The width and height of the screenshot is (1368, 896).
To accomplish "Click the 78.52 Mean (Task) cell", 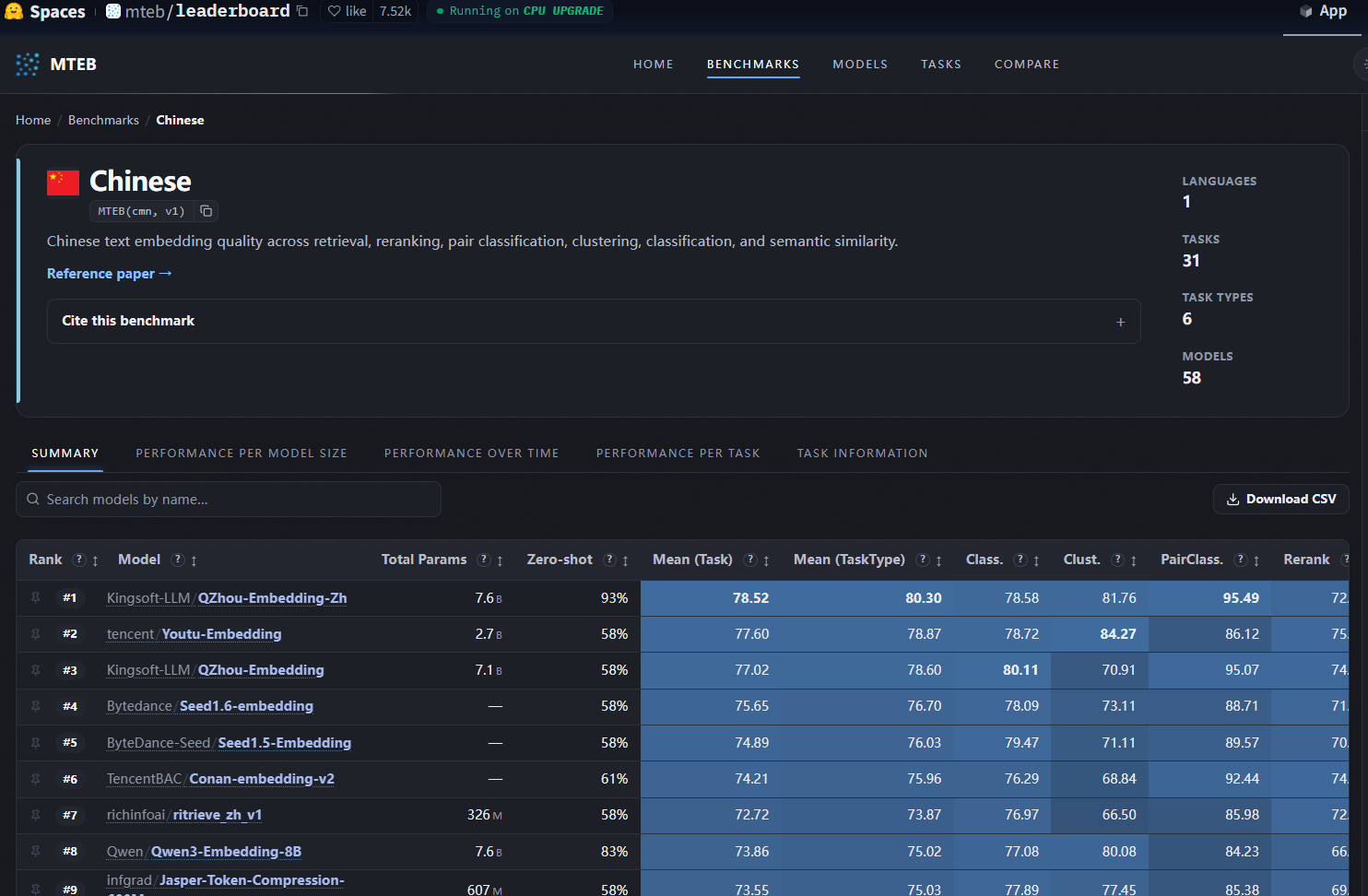I will tap(712, 598).
